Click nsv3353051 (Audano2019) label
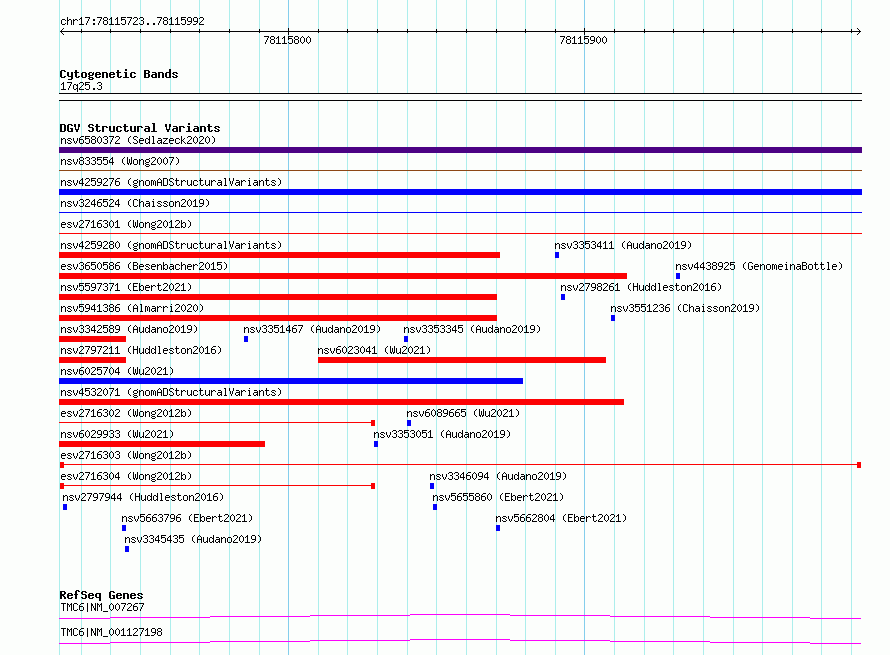This screenshot has width=890, height=655. [x=442, y=434]
